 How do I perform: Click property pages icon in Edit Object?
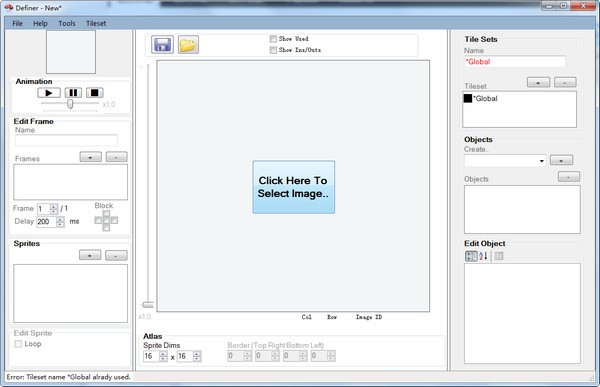tap(498, 256)
